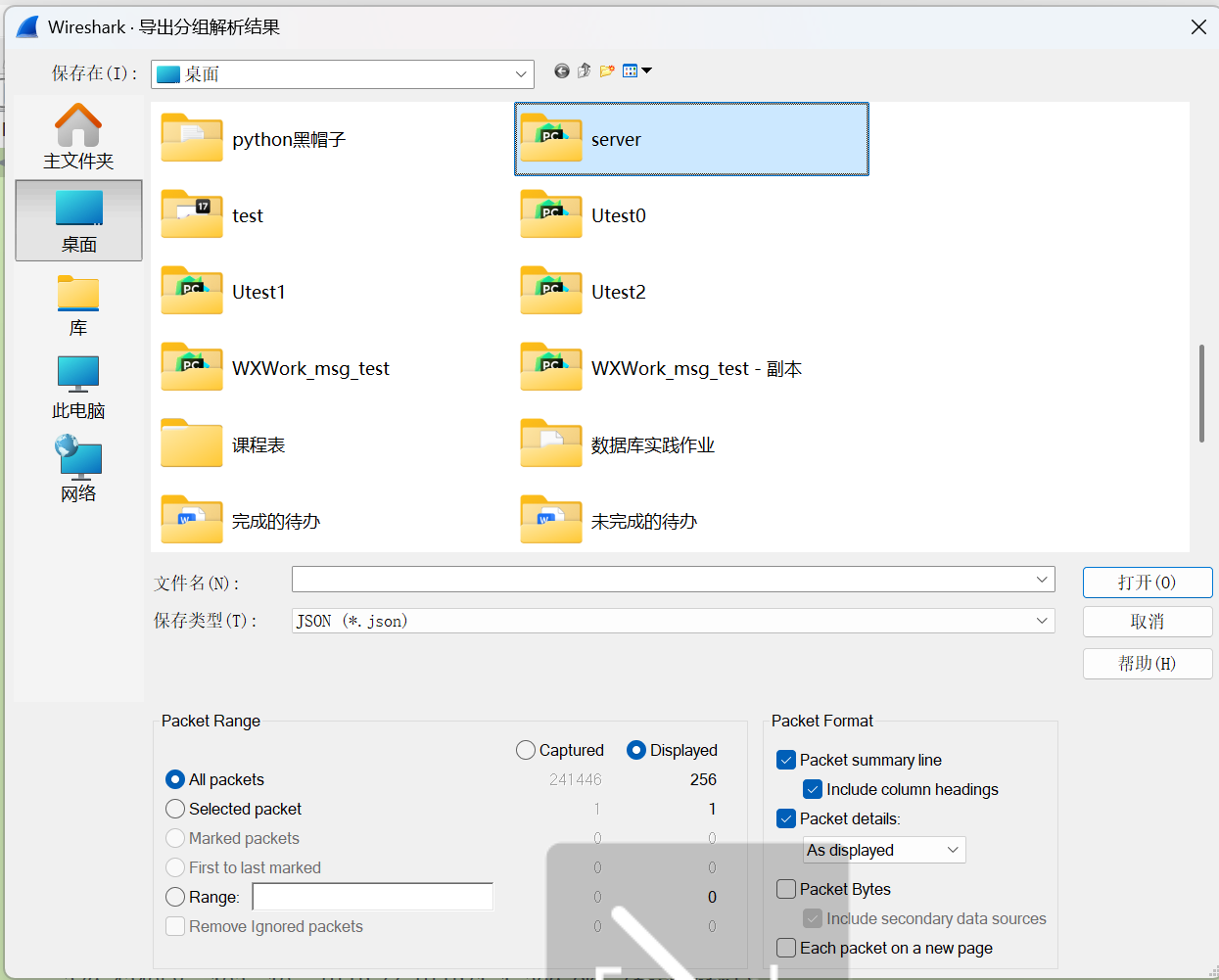Choose the All packets option

175,779
